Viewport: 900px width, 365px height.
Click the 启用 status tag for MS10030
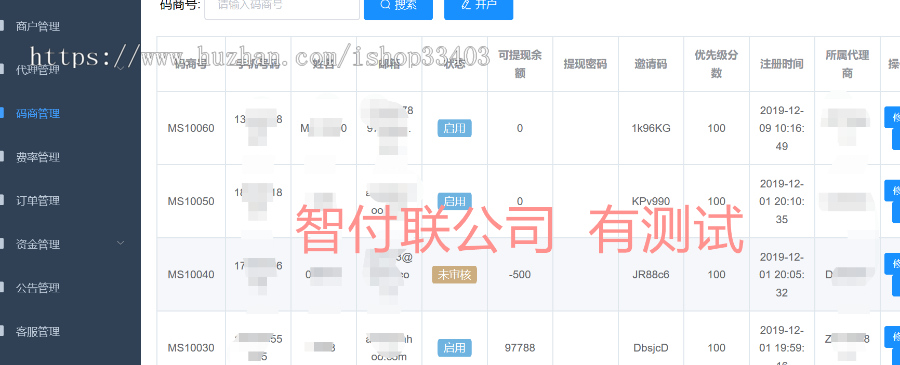click(455, 348)
